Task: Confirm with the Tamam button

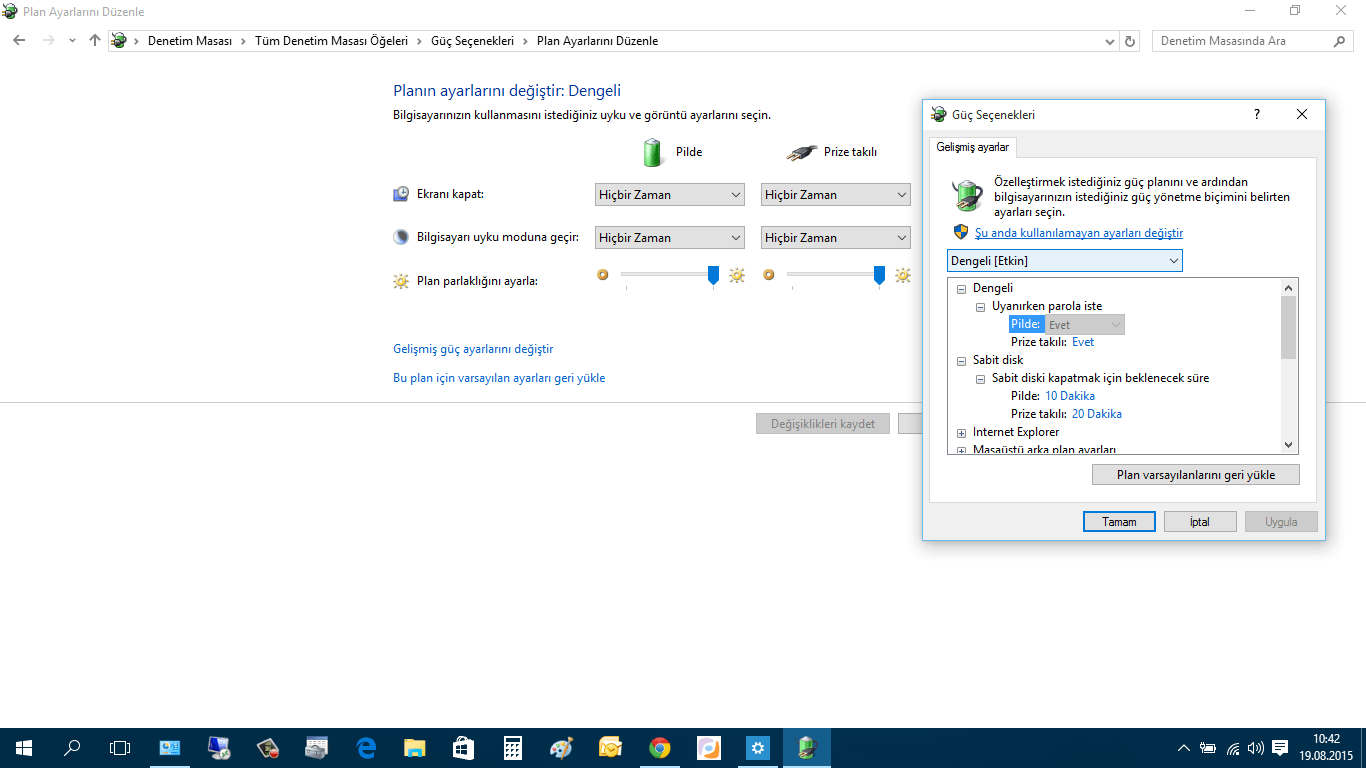Action: (1119, 522)
